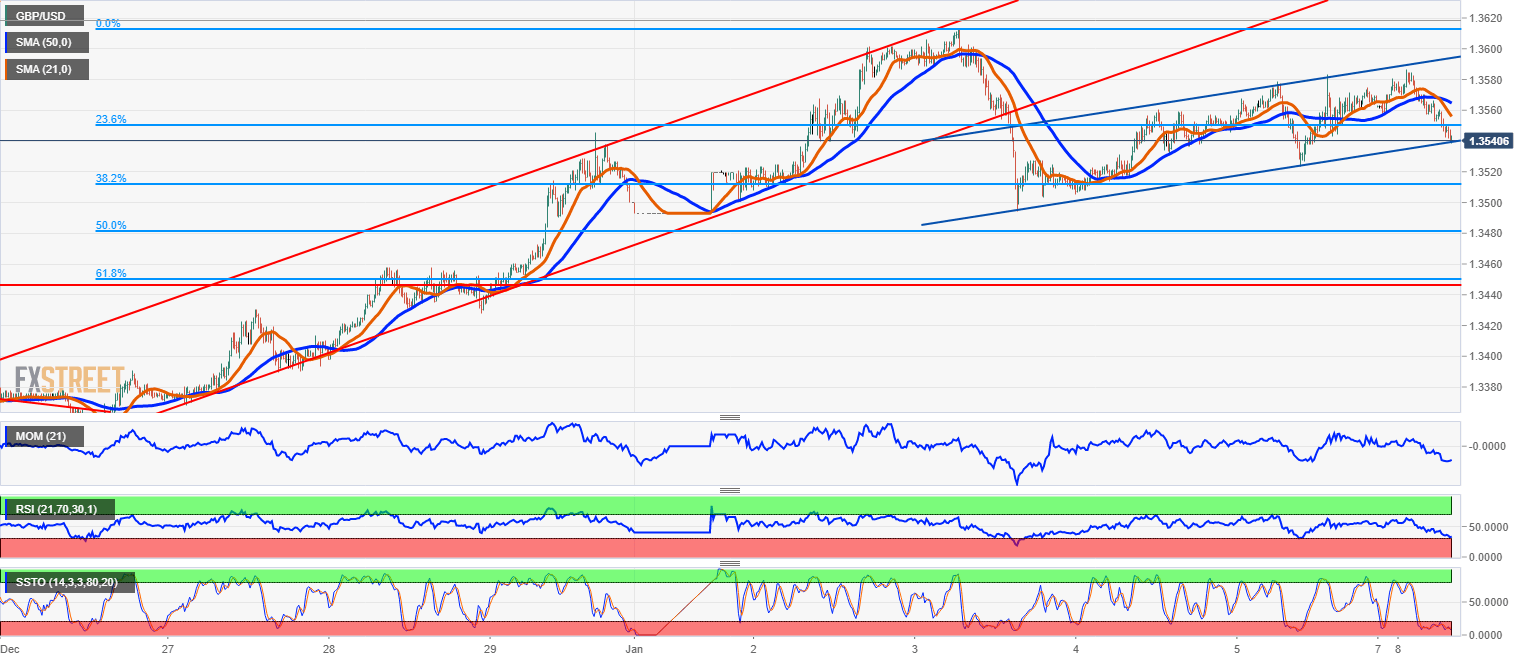
Task: Click the 1.3380 price axis value
Action: click(1486, 387)
